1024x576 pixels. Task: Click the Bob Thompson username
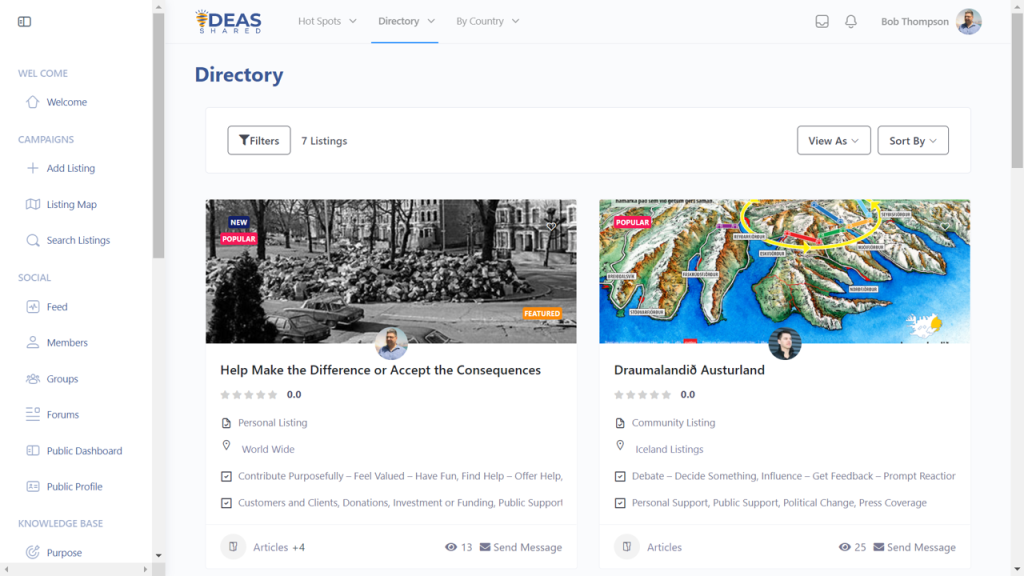pos(914,22)
